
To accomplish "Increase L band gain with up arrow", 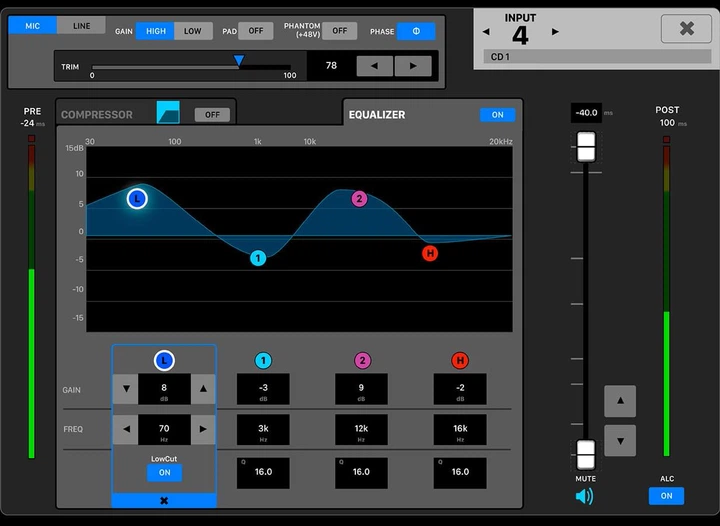I will tap(203, 389).
